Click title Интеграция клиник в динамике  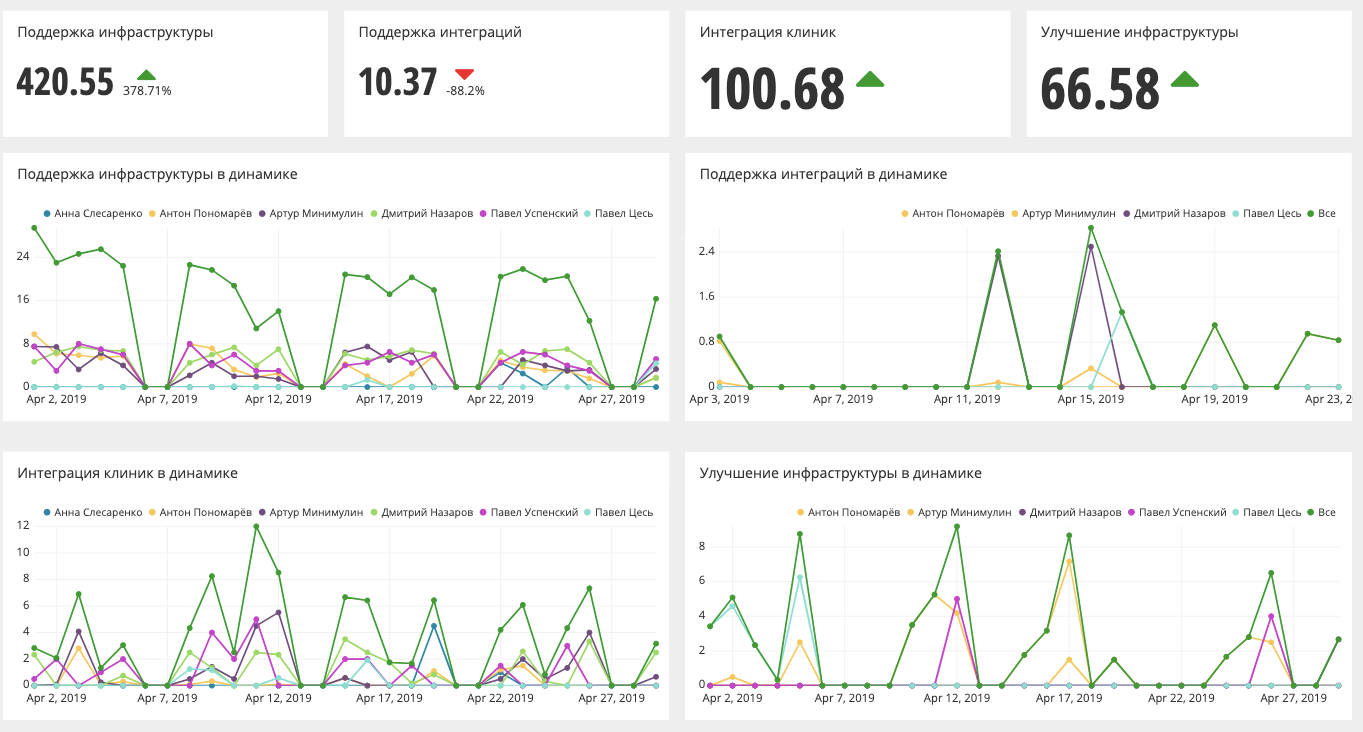[127, 473]
